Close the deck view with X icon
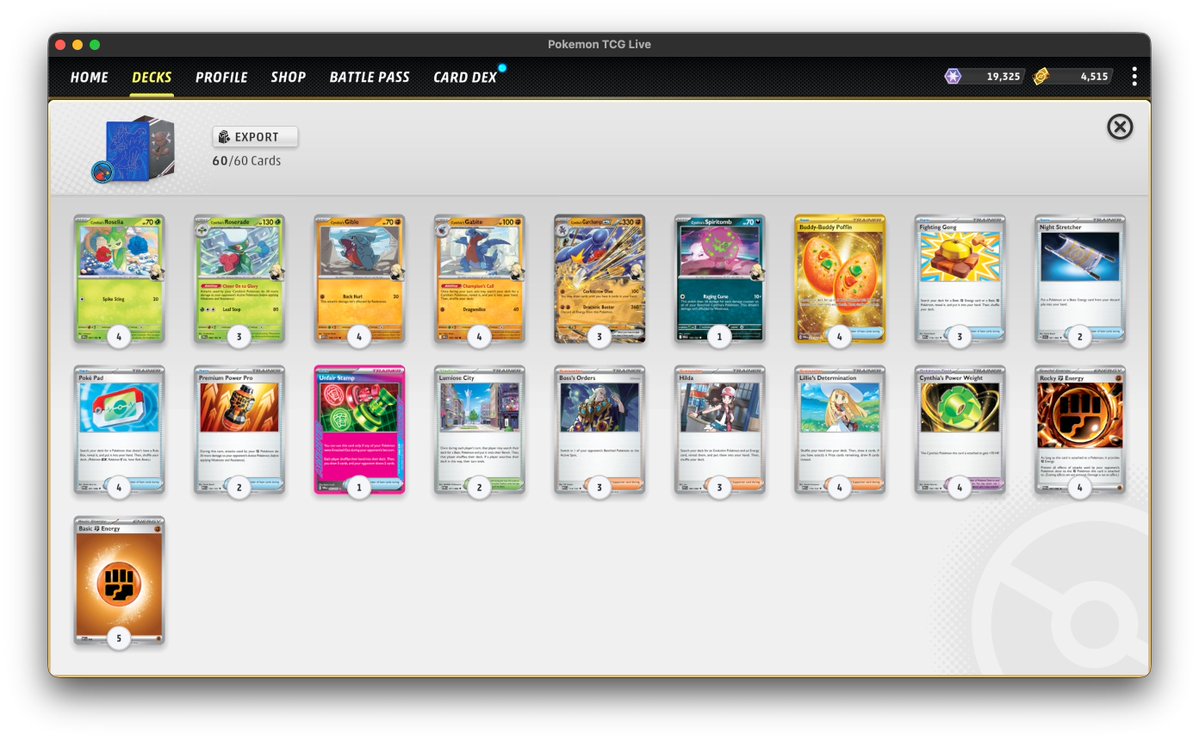Screen dimensions: 1199x741 (x=1120, y=127)
